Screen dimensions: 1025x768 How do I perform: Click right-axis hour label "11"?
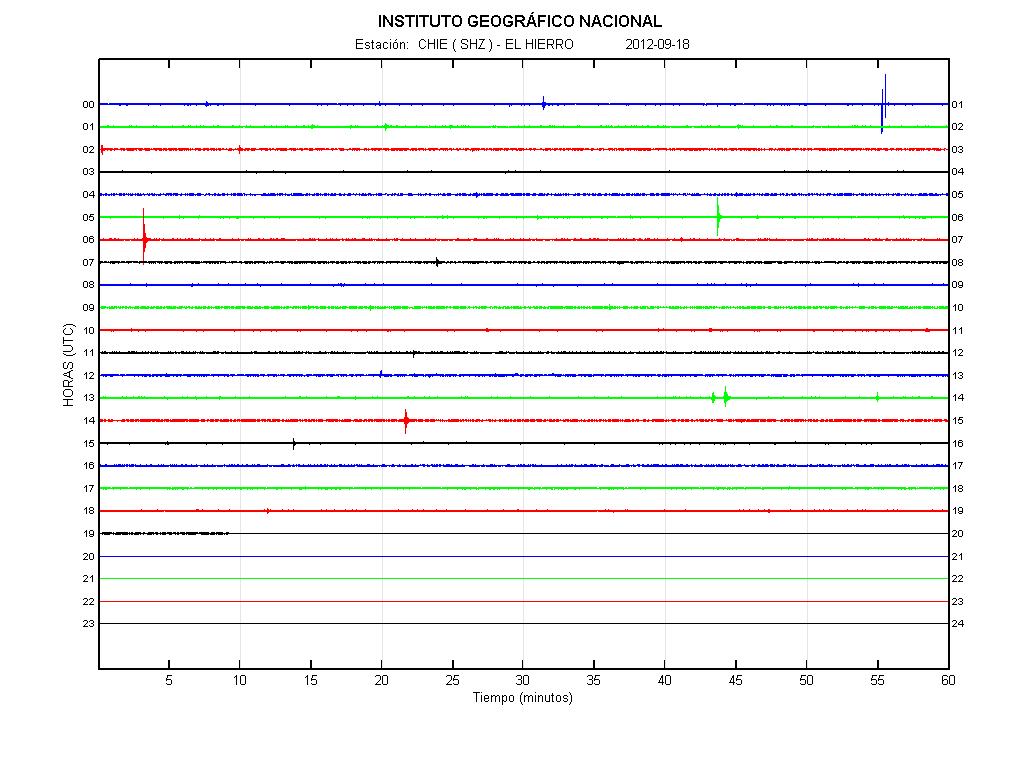tap(958, 331)
